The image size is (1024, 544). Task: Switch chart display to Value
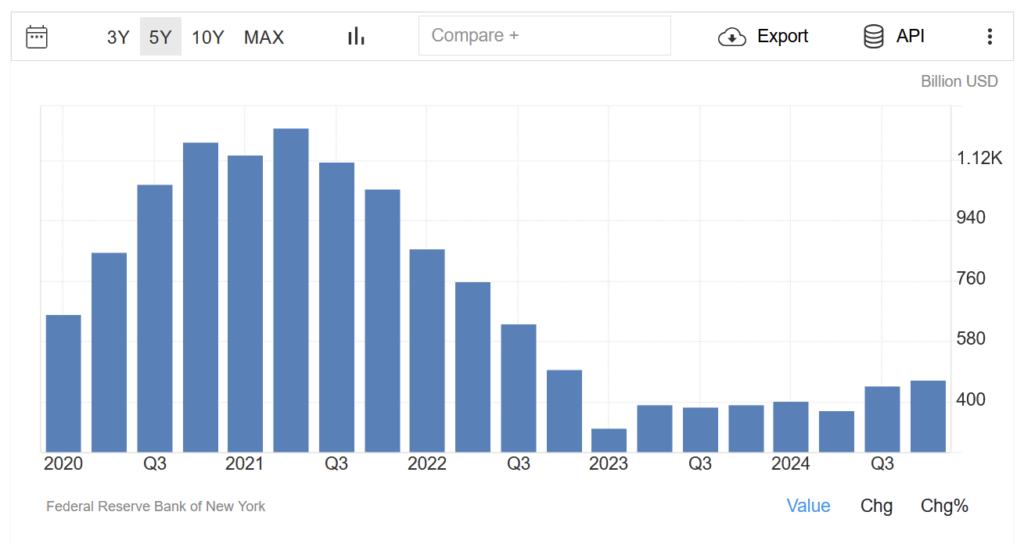pyautogui.click(x=808, y=506)
